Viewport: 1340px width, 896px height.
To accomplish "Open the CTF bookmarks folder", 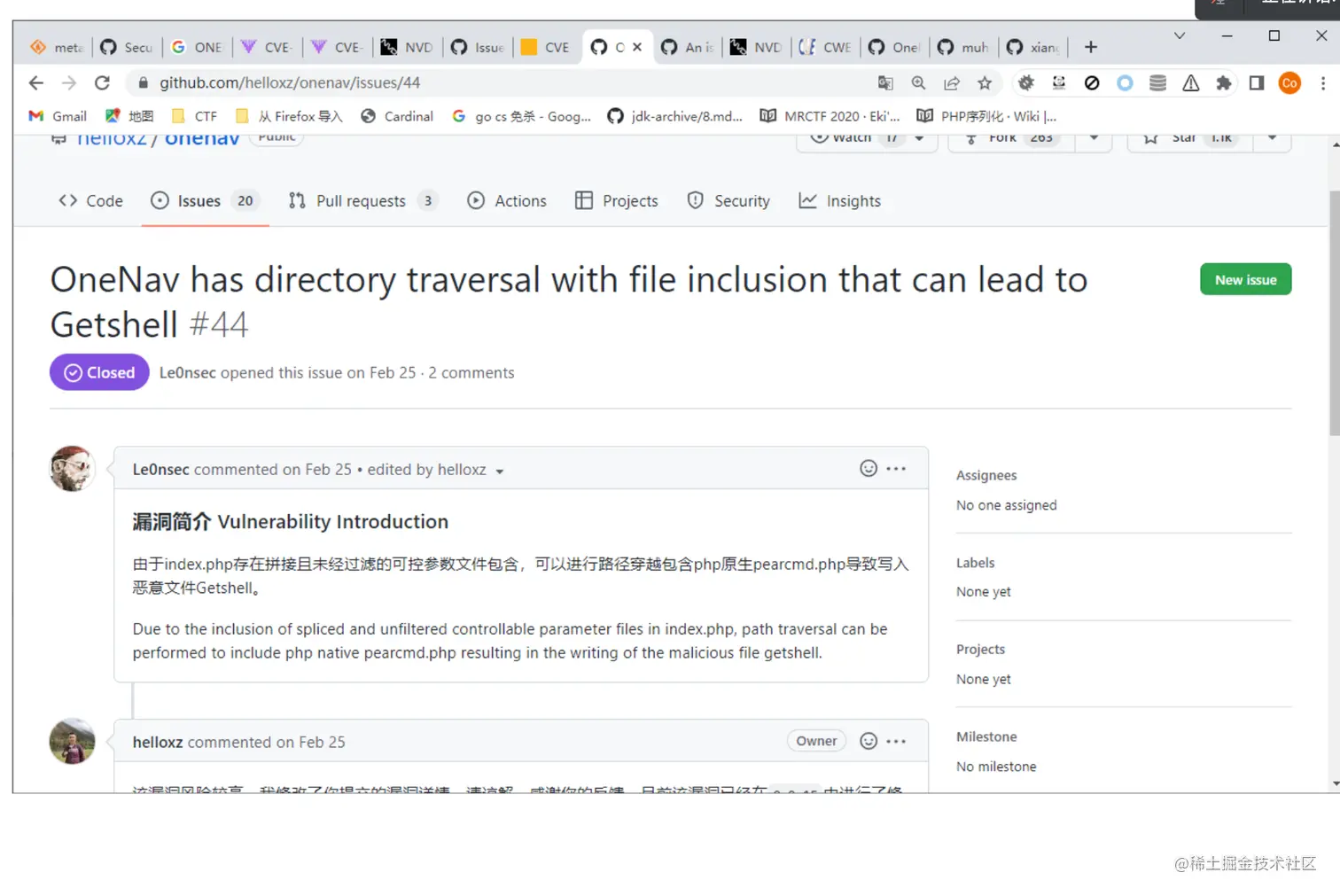I will (x=195, y=116).
